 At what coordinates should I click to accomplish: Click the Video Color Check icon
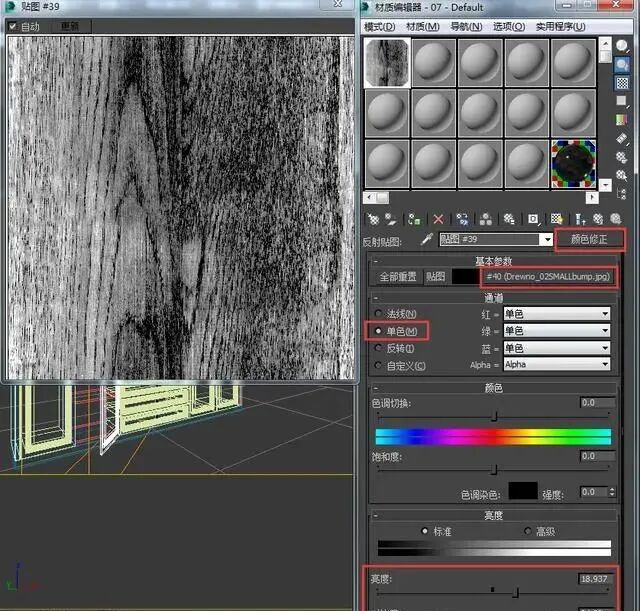point(621,120)
